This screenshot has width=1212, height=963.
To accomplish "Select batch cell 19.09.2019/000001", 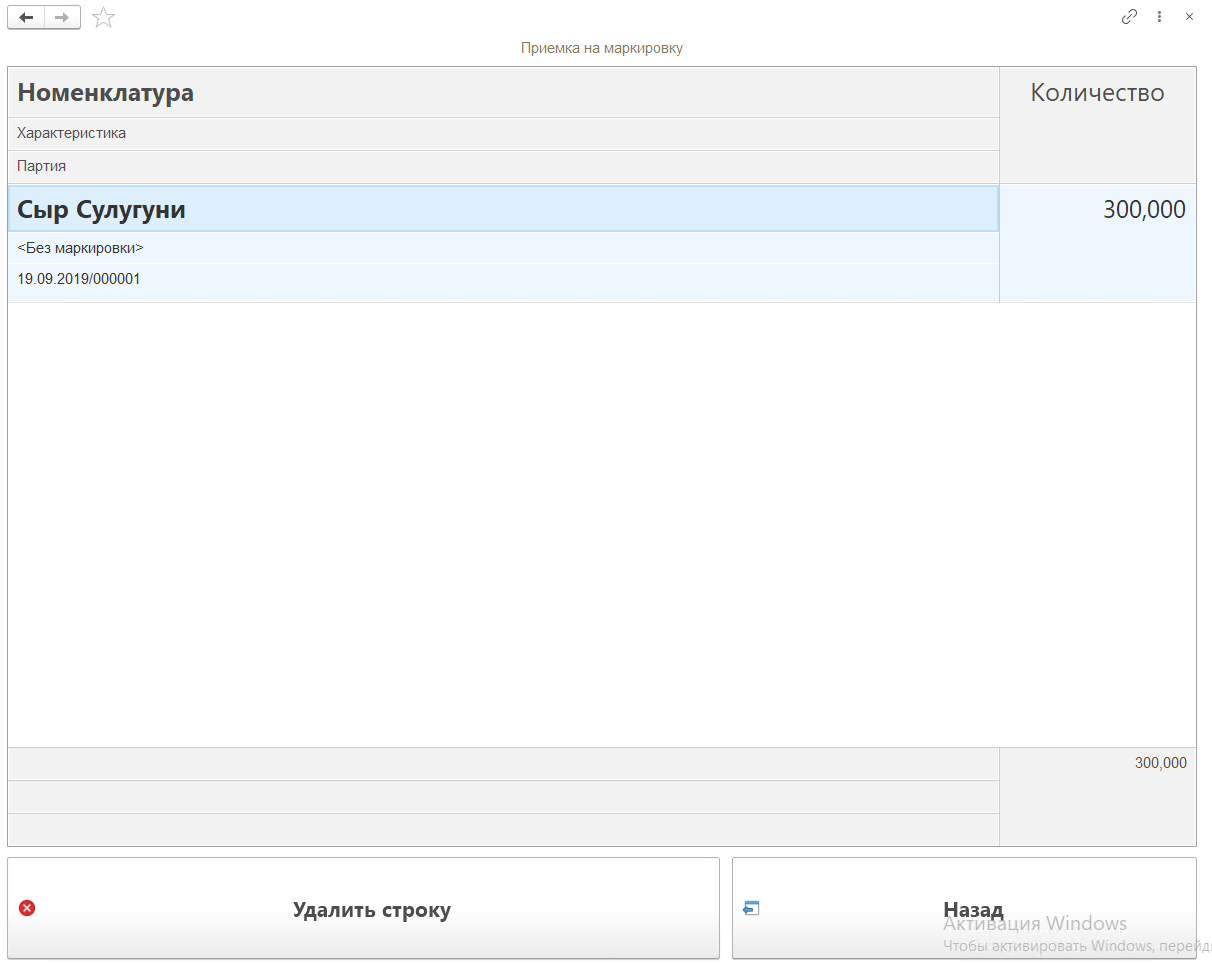I will 79,279.
